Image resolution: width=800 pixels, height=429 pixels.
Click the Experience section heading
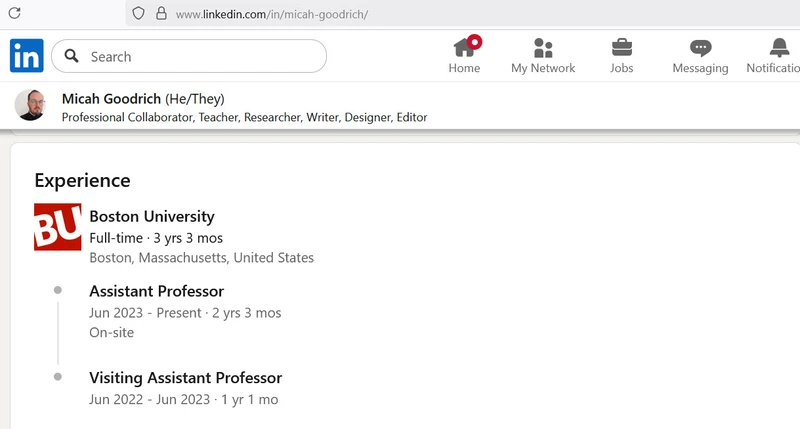(x=82, y=180)
